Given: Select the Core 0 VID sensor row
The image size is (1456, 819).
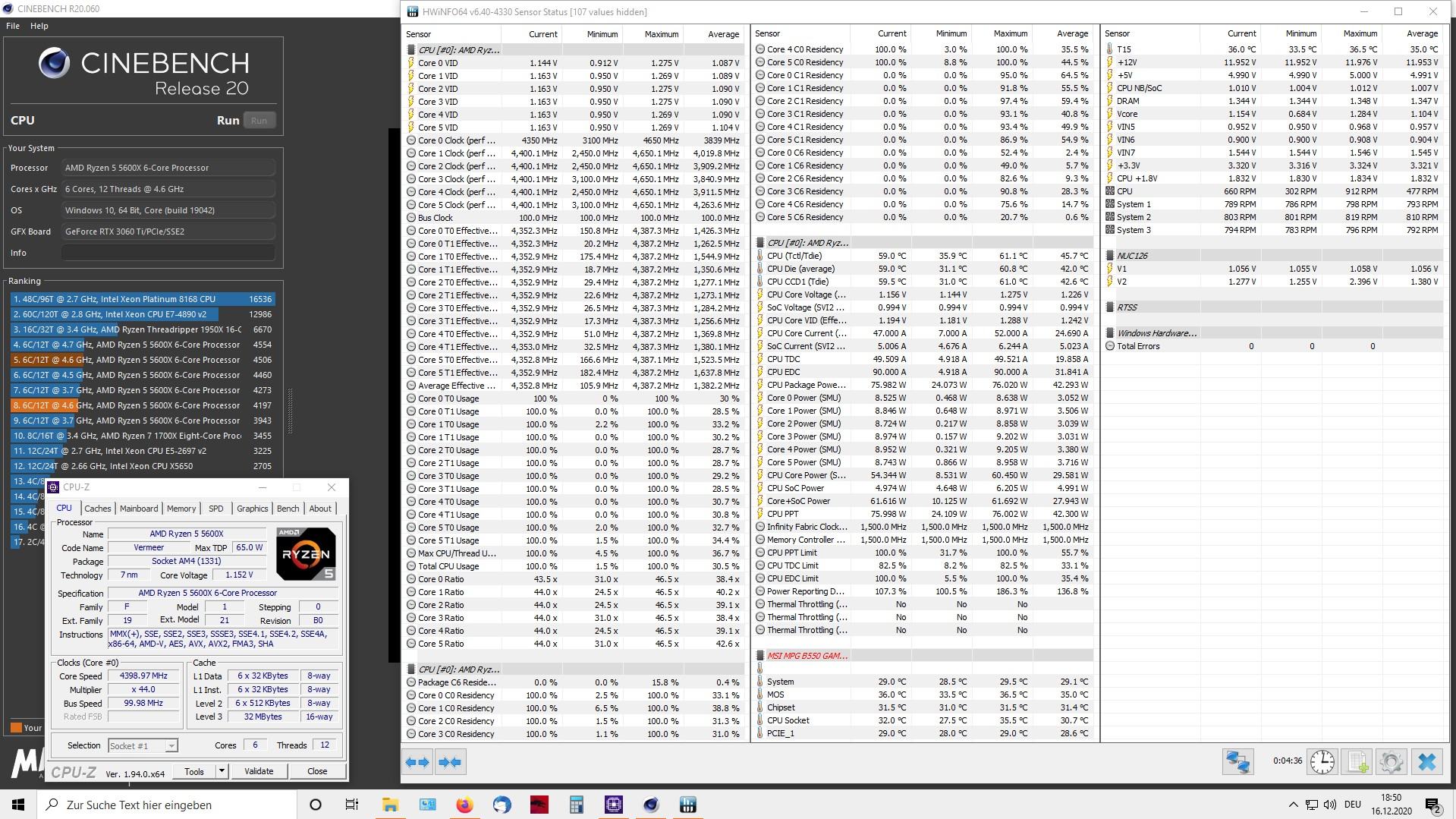Looking at the screenshot, I should pyautogui.click(x=574, y=63).
